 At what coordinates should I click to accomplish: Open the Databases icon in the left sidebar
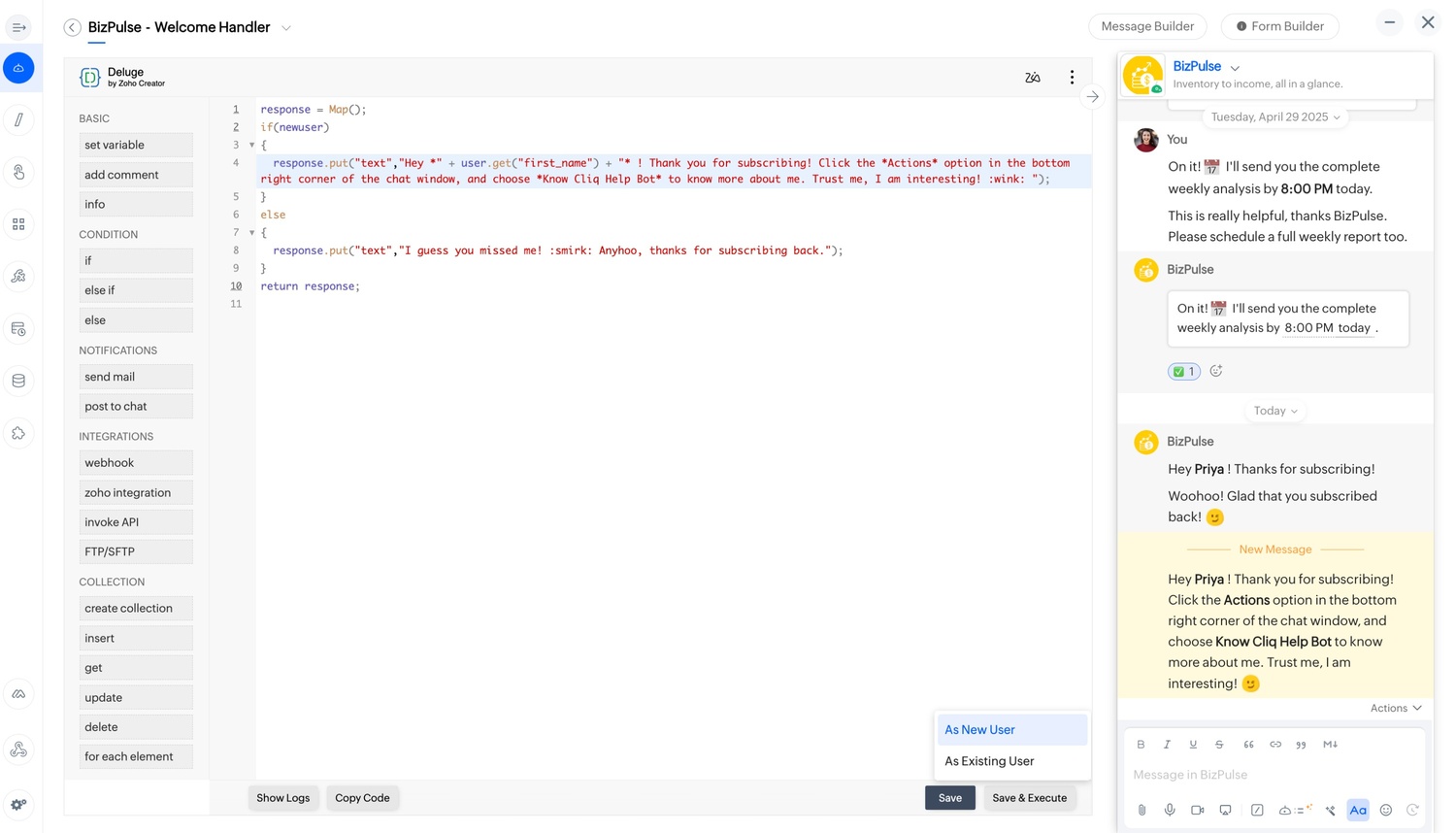pyautogui.click(x=18, y=381)
